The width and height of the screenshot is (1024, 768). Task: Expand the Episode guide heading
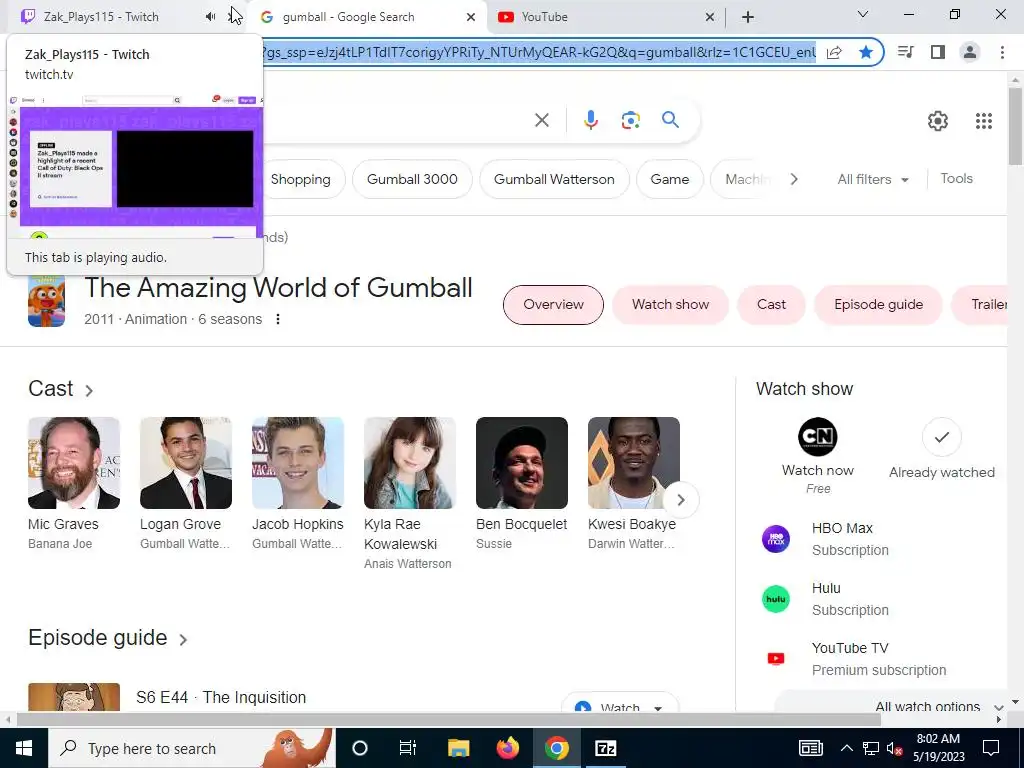pos(108,637)
